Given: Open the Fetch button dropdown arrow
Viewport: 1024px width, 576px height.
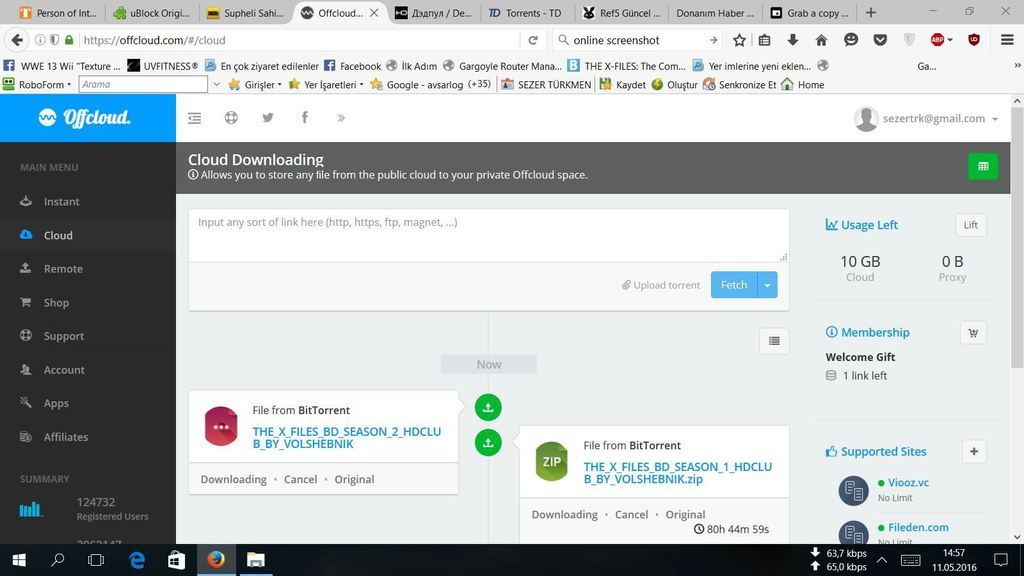Looking at the screenshot, I should click(x=767, y=285).
